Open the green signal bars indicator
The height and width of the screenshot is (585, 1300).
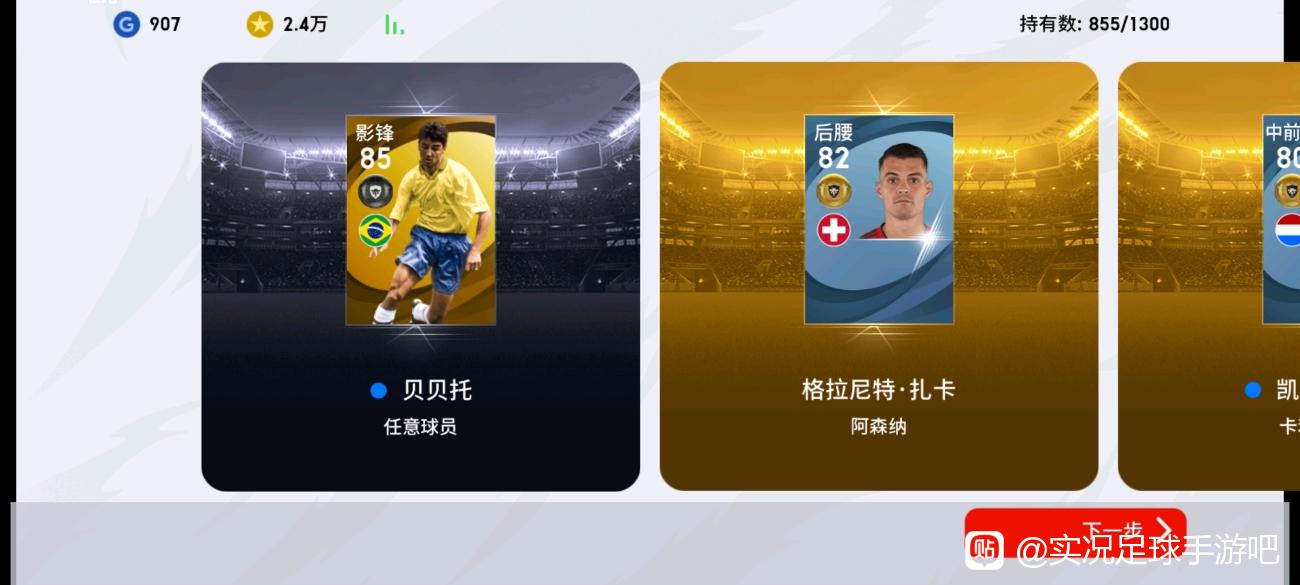pyautogui.click(x=394, y=25)
